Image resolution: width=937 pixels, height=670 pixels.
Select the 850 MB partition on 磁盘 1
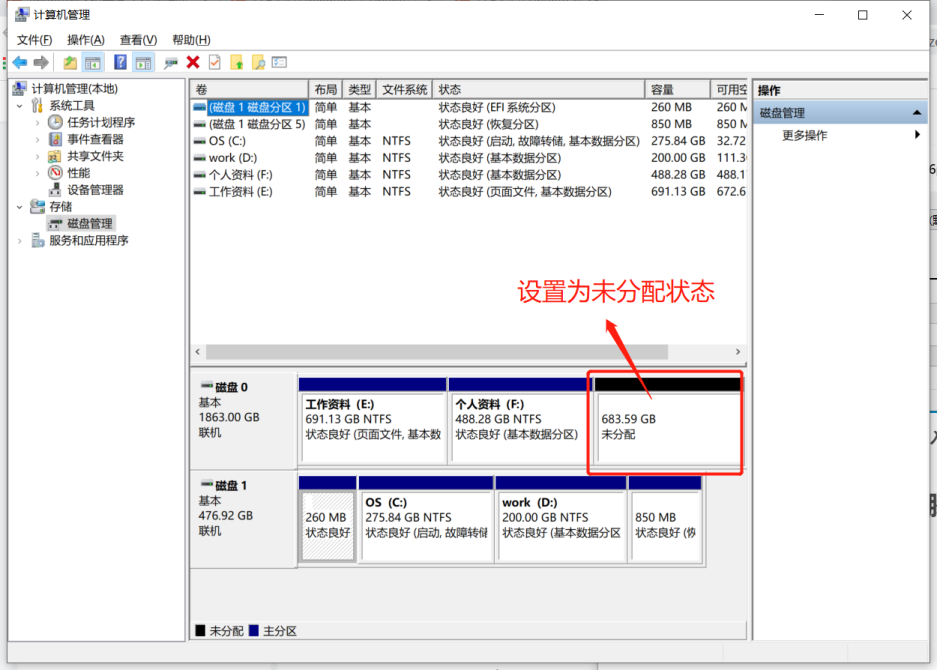click(665, 519)
